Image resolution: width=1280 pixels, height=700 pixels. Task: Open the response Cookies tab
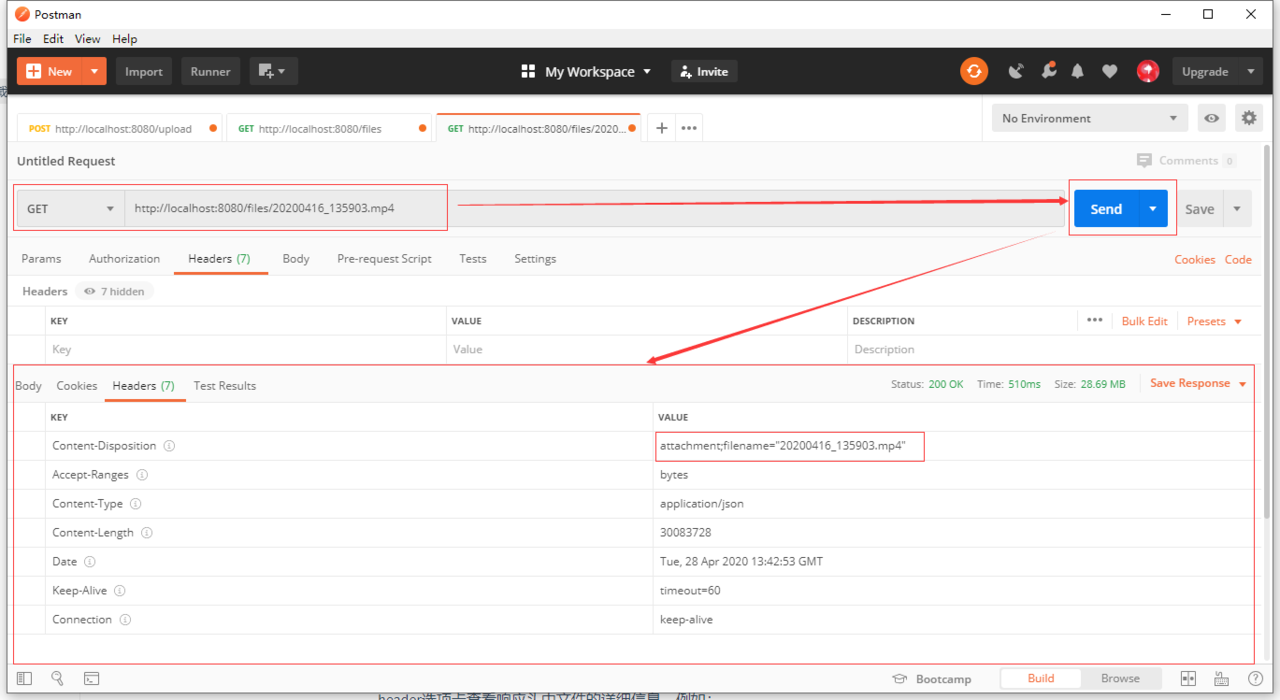tap(77, 385)
